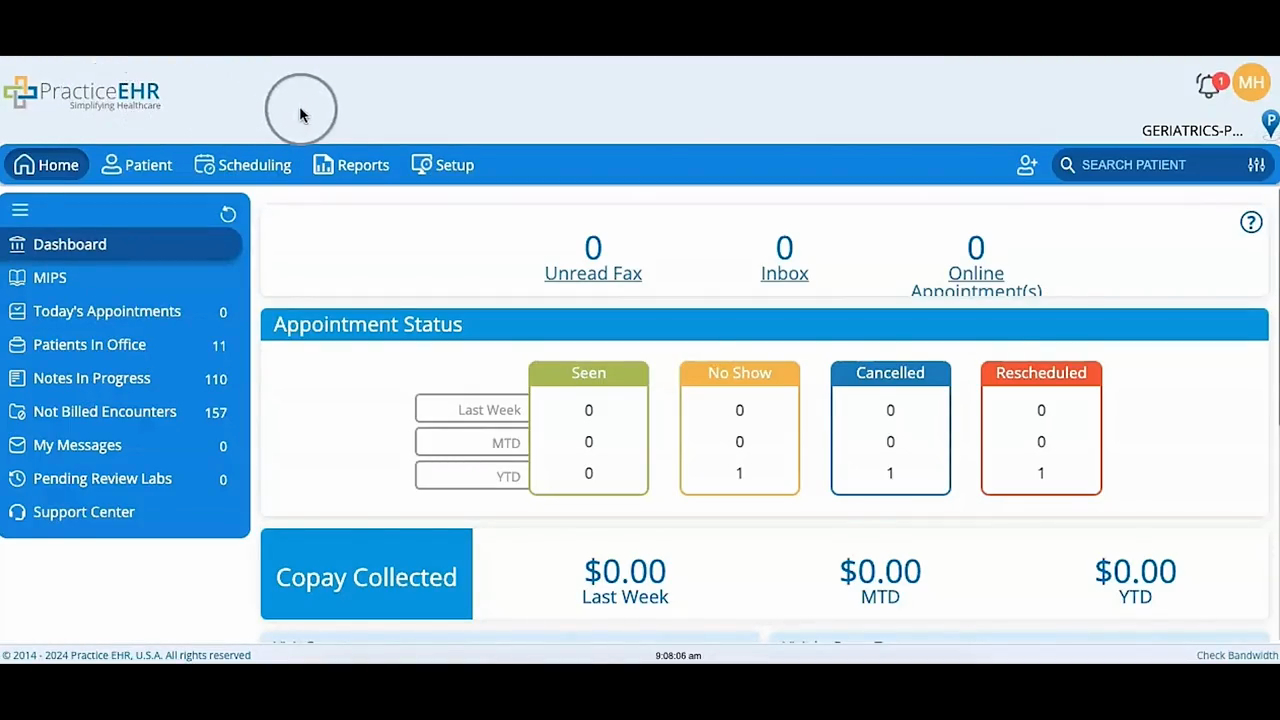Click the 157 Not Billed Encounters count
The width and height of the screenshot is (1280, 720).
(215, 412)
